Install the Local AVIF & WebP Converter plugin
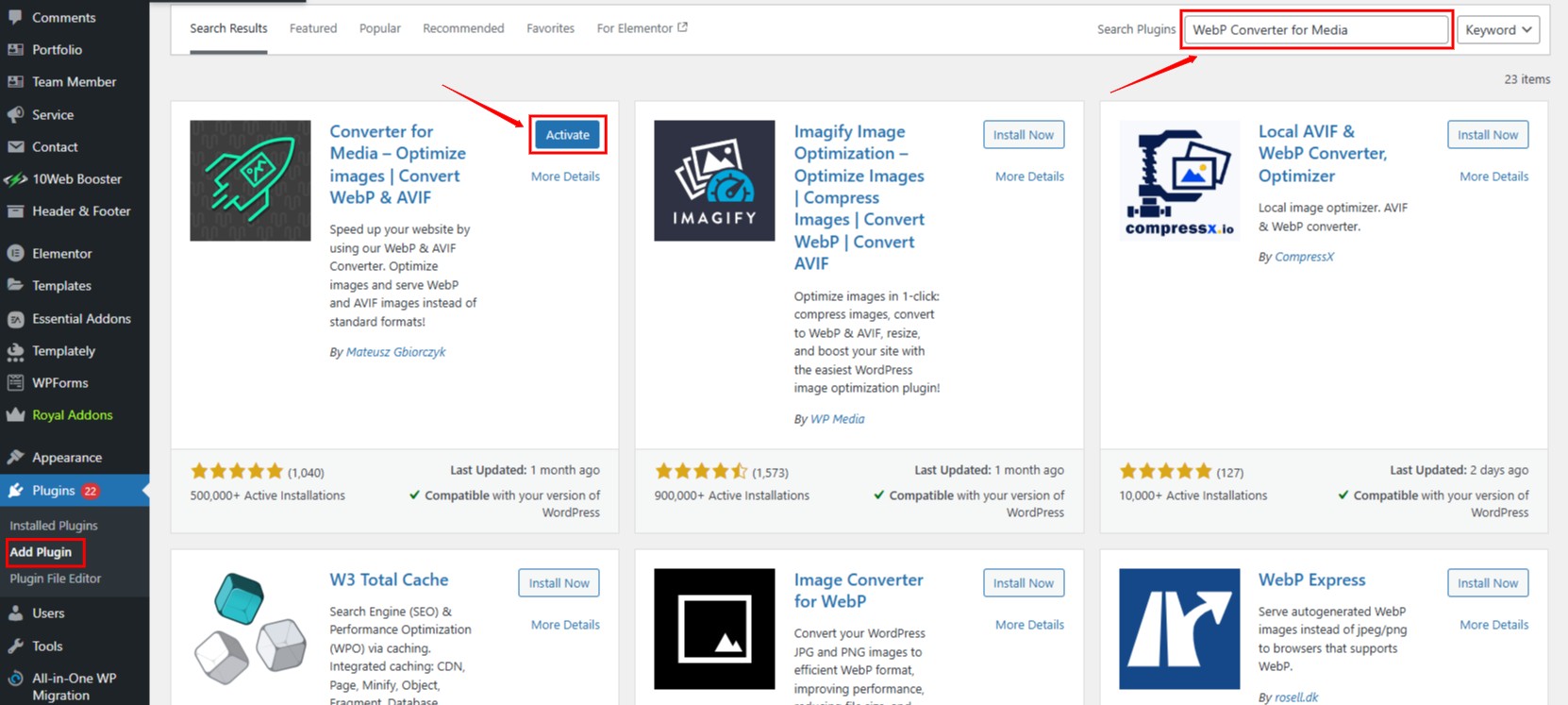 click(1488, 135)
